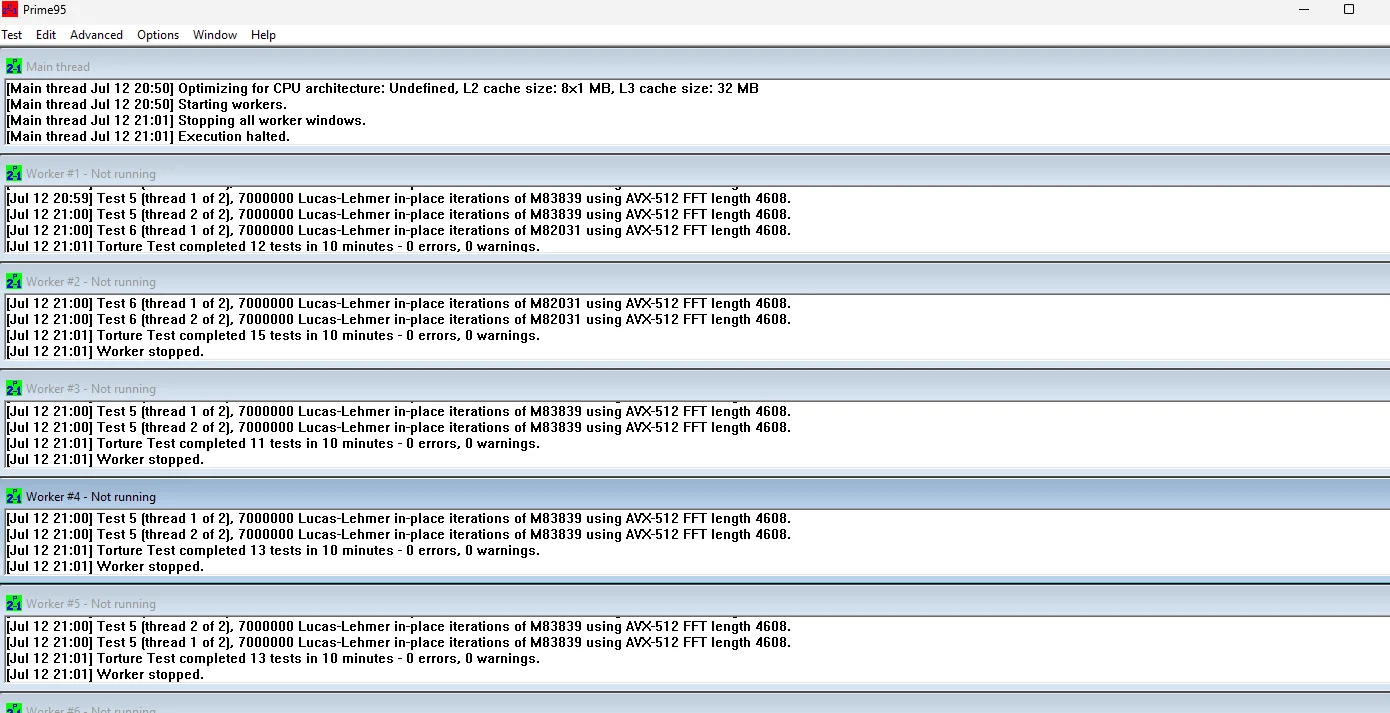Click Worker #5 'Worker stopped.' line

click(x=105, y=674)
